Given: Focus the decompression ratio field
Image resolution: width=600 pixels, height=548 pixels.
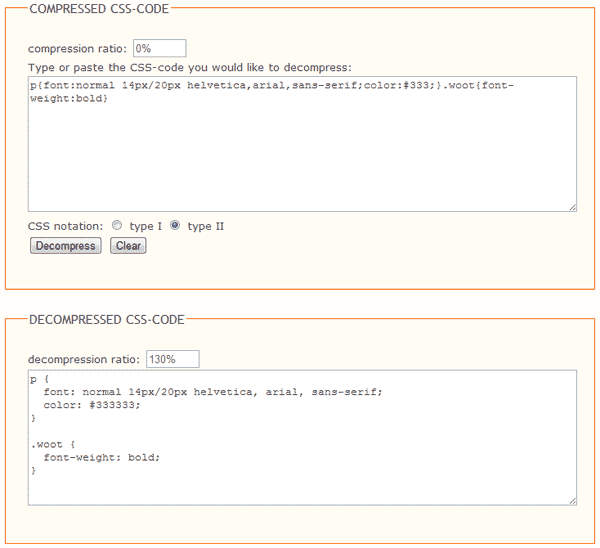Looking at the screenshot, I should click(173, 359).
